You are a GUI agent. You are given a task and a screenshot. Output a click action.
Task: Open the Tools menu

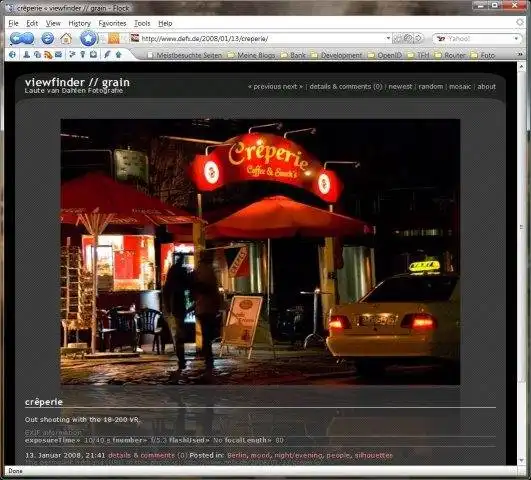[142, 23]
